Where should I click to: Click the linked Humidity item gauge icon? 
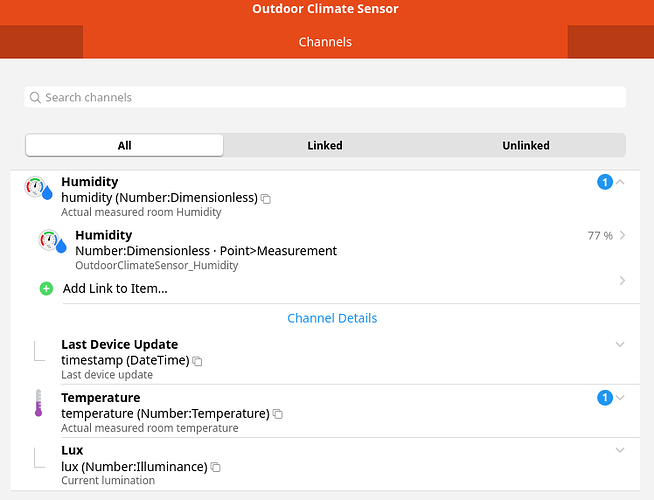[x=52, y=242]
